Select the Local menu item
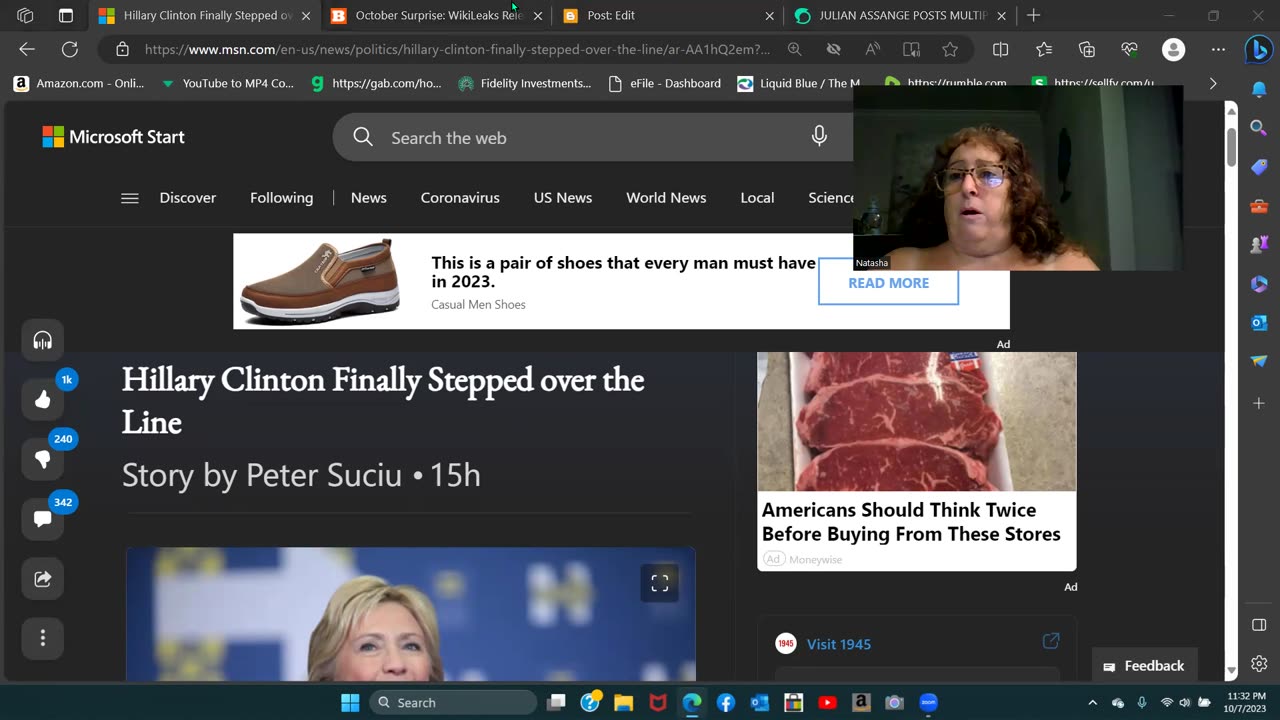The image size is (1280, 720). pos(757,198)
